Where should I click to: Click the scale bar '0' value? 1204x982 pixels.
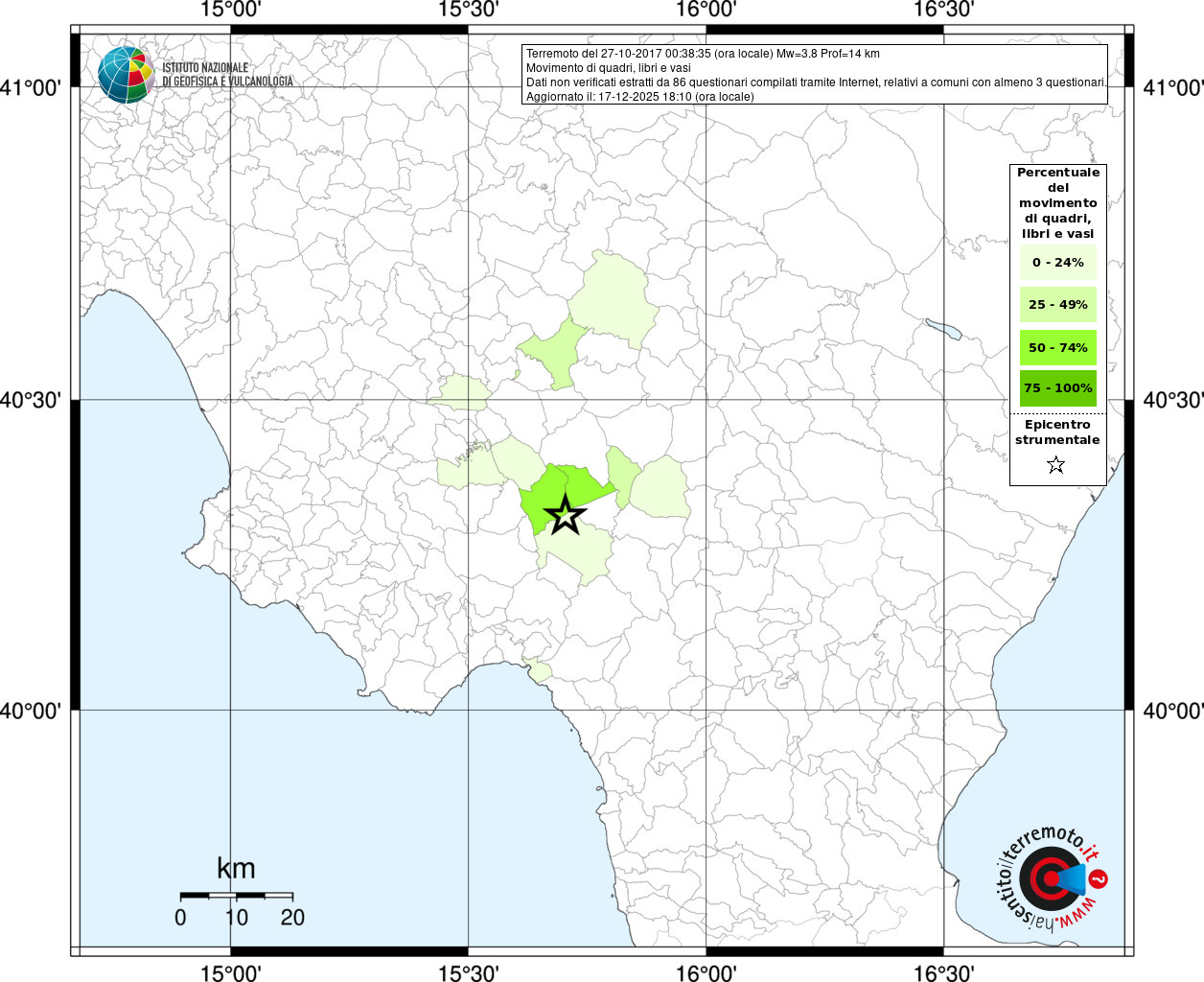click(180, 918)
